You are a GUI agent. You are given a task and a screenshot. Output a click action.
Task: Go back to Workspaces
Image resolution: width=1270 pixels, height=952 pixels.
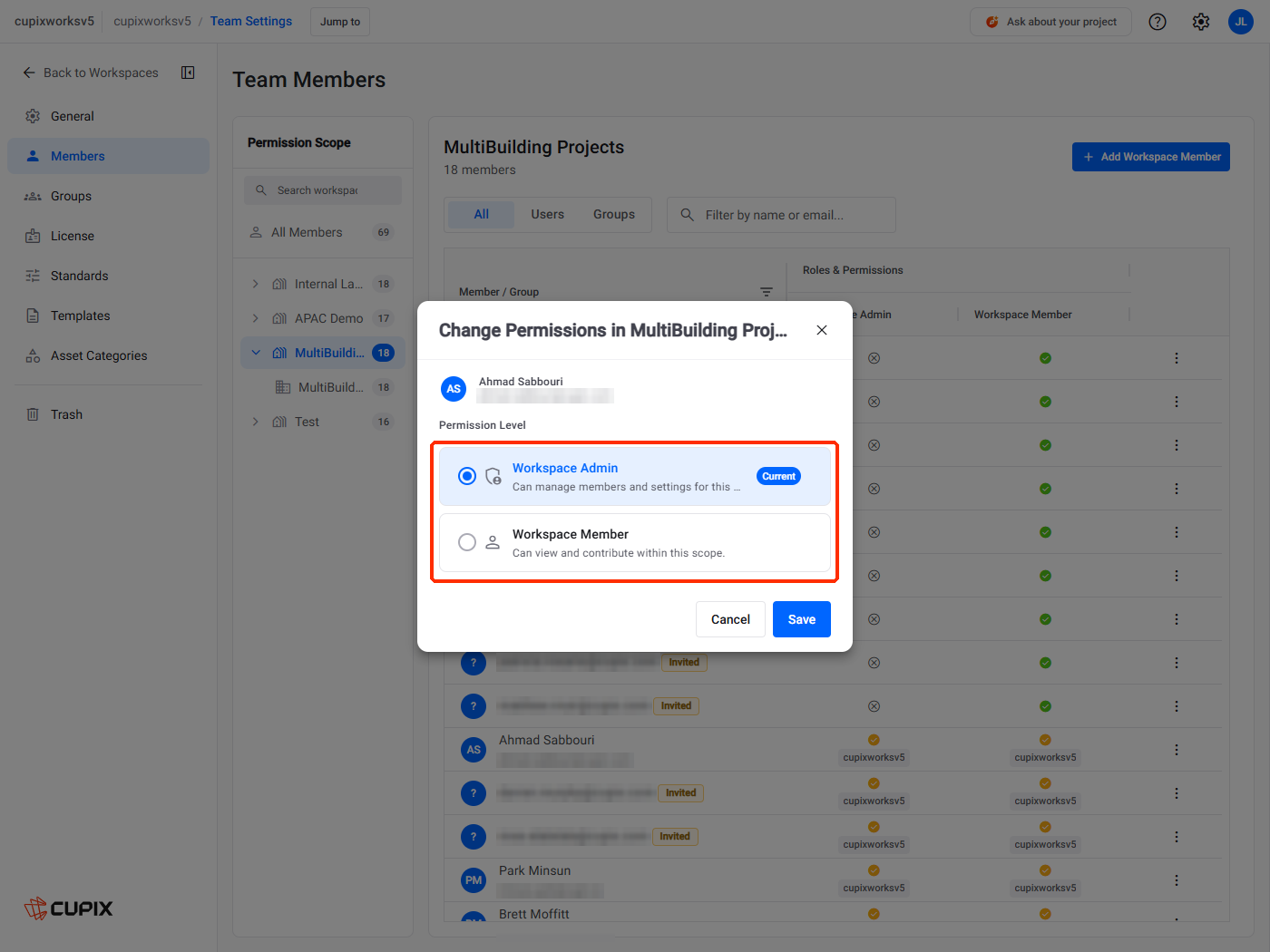coord(91,73)
